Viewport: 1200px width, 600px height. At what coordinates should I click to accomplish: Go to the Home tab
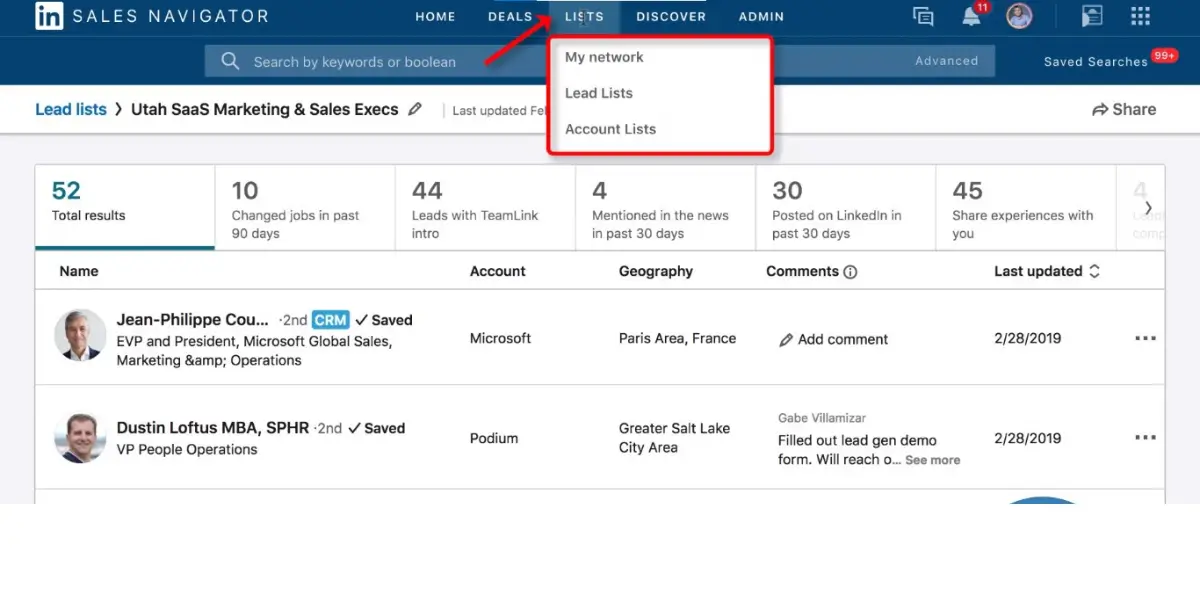(x=435, y=17)
